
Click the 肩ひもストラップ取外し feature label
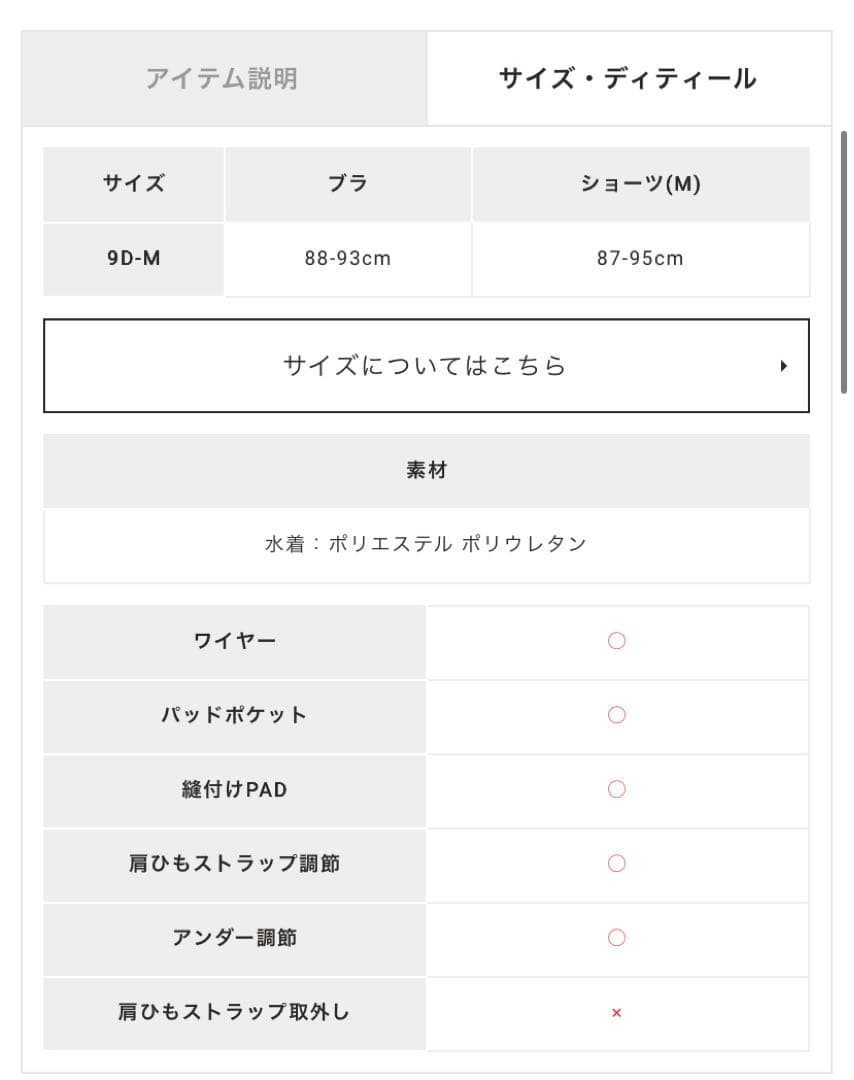pos(235,1012)
